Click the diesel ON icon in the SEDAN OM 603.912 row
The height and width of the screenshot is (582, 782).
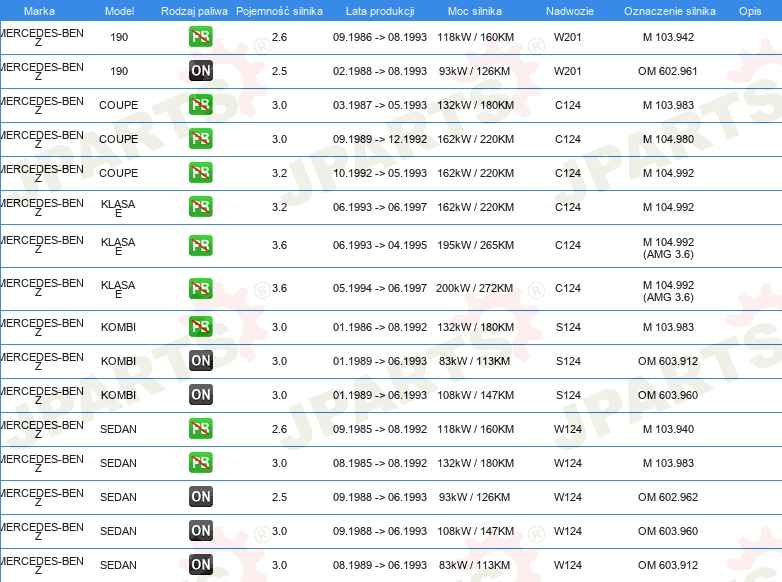tap(201, 564)
